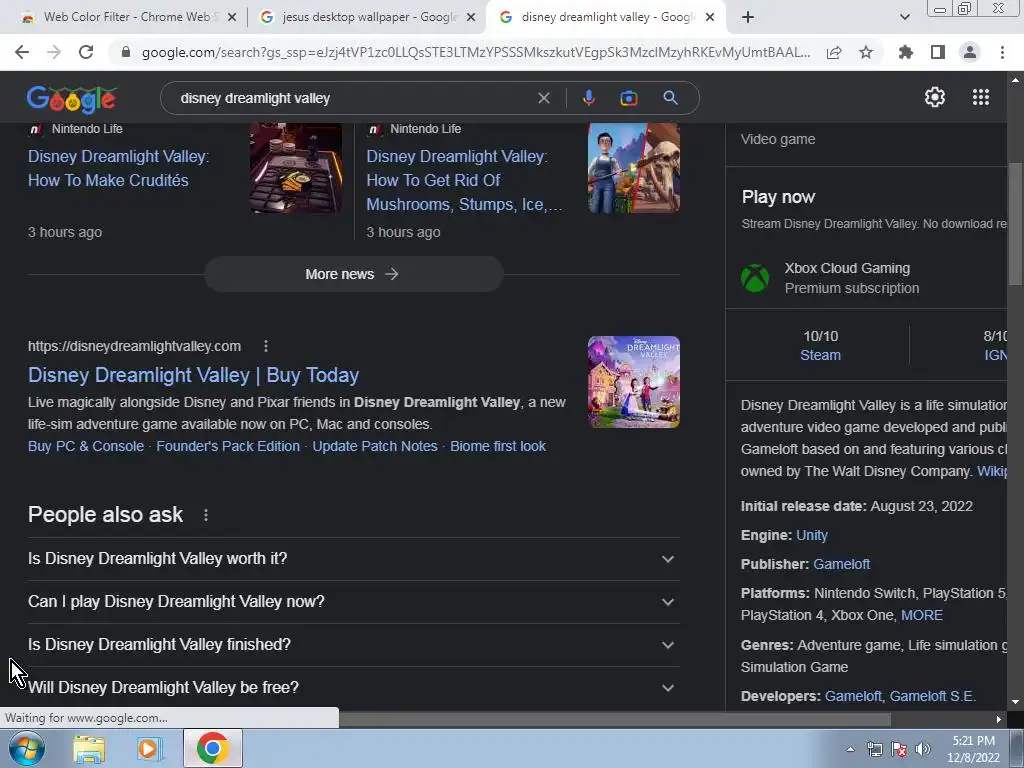This screenshot has width=1024, height=768.
Task: Go back with the browser back arrow
Action: click(22, 52)
